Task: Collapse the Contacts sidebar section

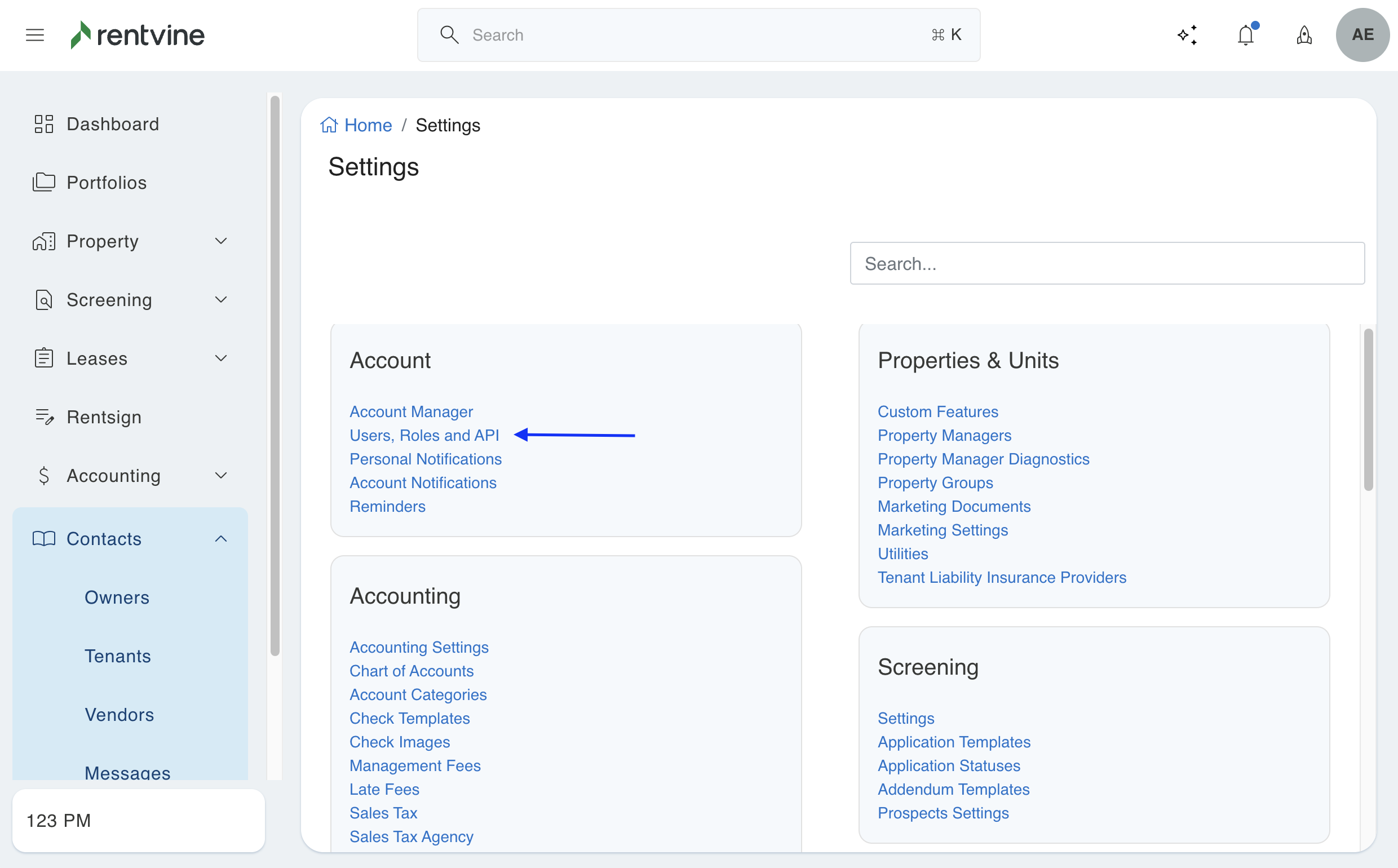Action: tap(220, 538)
